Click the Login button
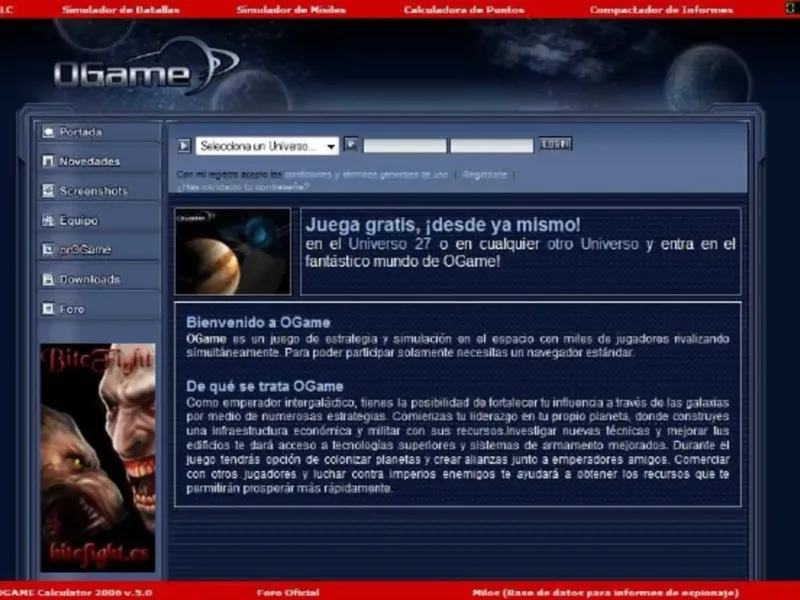This screenshot has width=800, height=600. [x=556, y=144]
